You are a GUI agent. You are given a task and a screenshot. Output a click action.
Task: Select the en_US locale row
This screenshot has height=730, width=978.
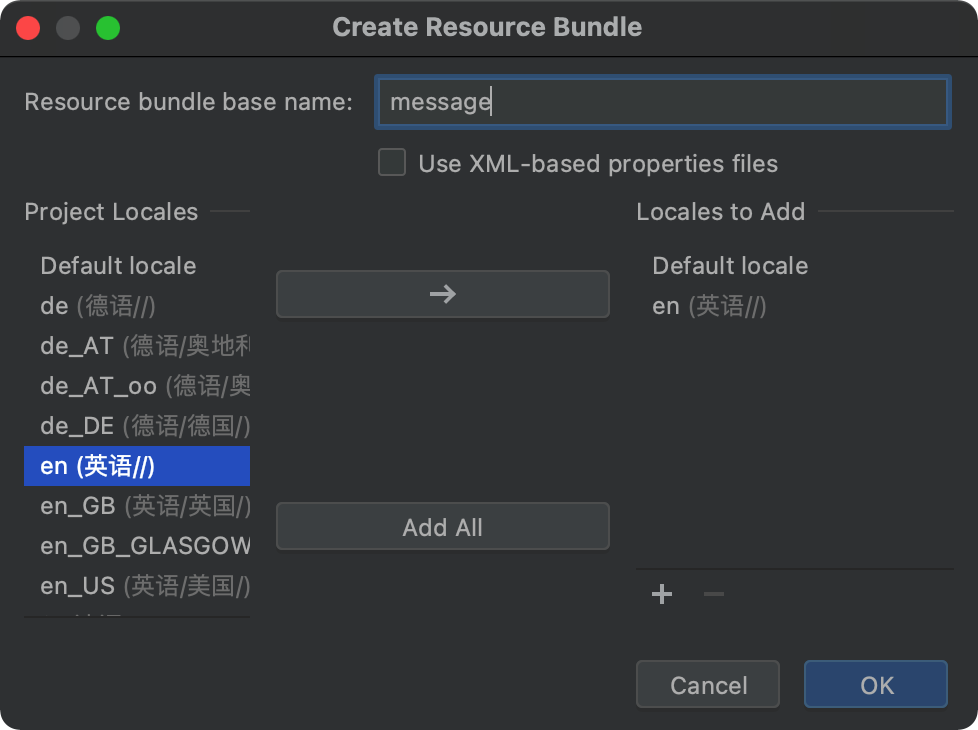(137, 585)
